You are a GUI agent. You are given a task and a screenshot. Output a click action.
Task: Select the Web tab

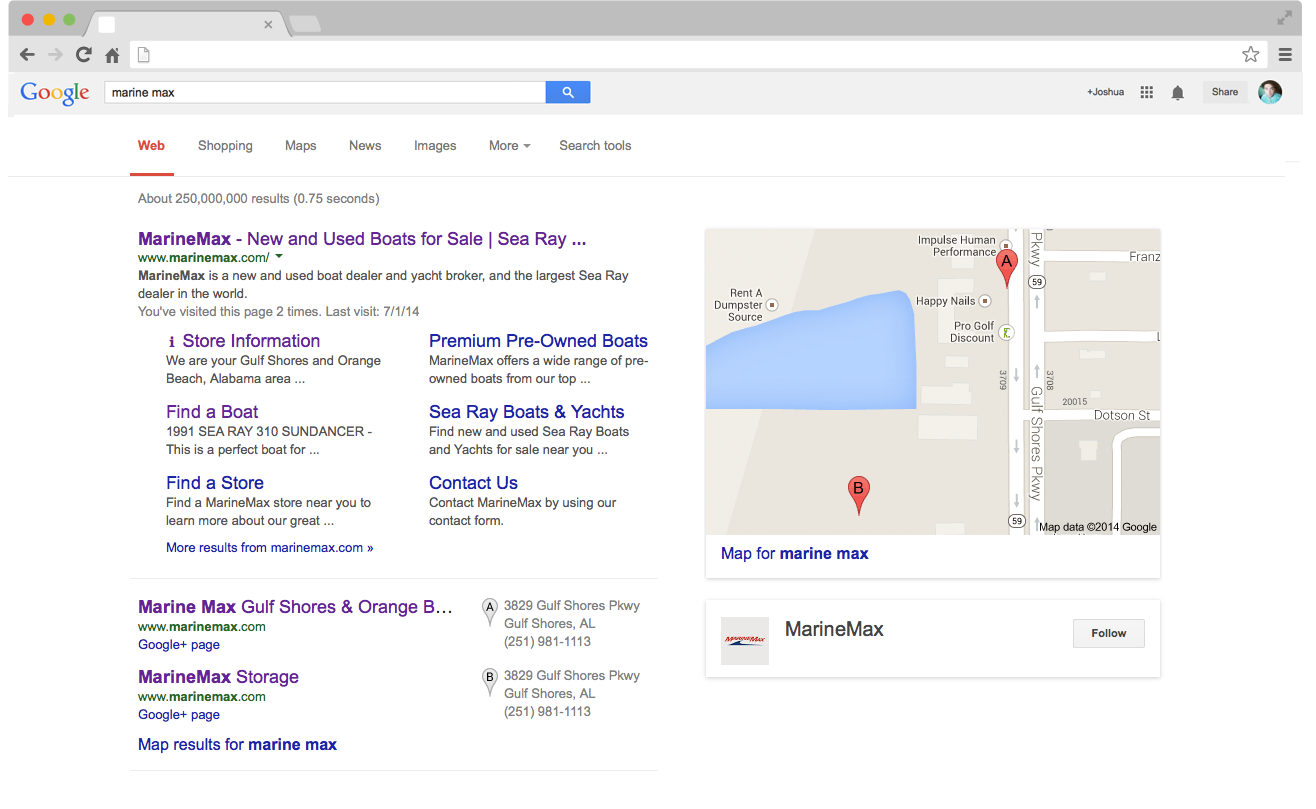pyautogui.click(x=151, y=145)
